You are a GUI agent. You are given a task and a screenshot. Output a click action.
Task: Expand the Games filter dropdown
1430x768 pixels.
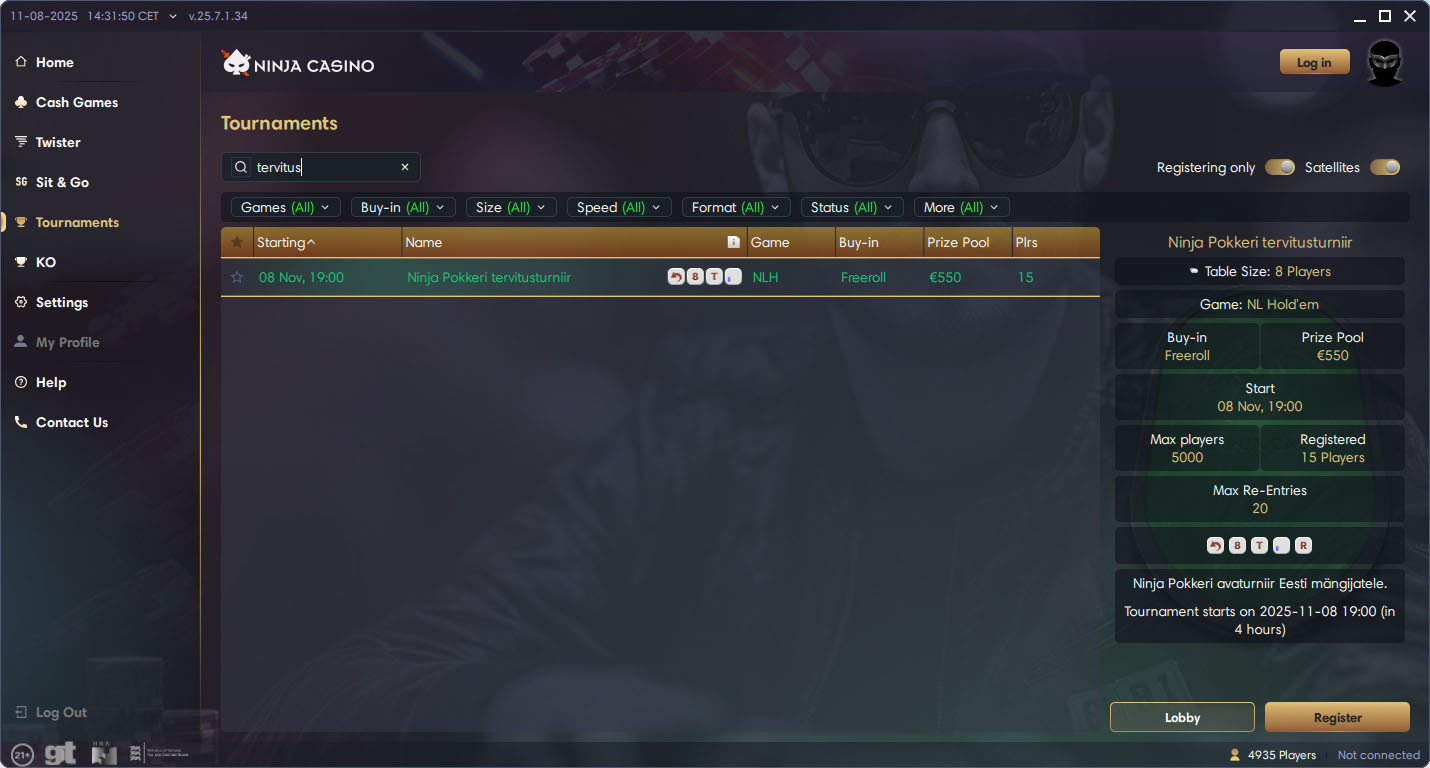click(x=286, y=207)
